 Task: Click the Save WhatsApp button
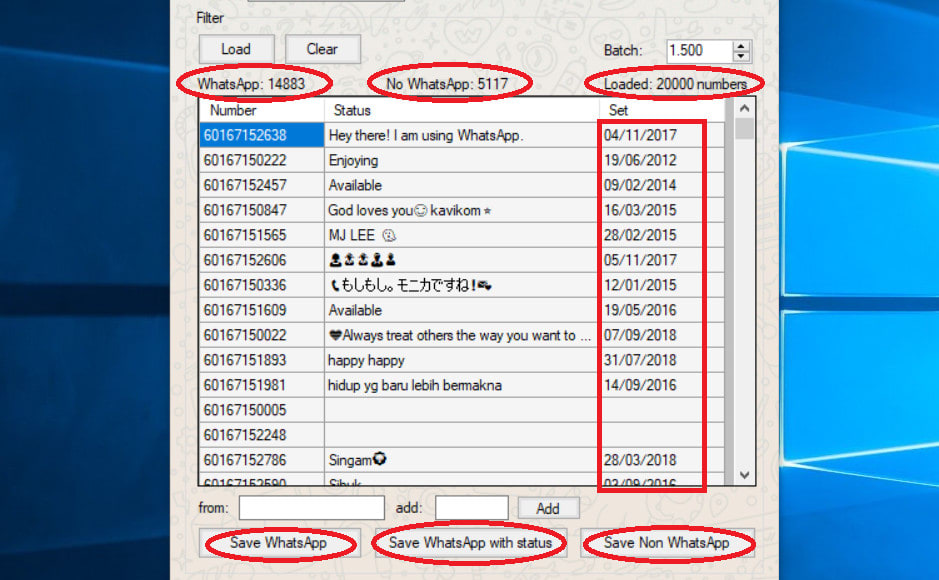tap(279, 543)
